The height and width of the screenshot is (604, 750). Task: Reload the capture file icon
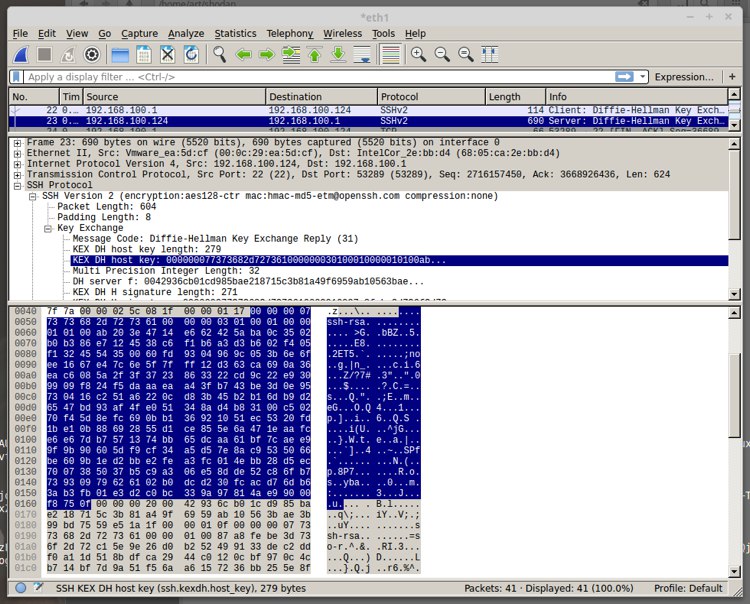pos(191,55)
